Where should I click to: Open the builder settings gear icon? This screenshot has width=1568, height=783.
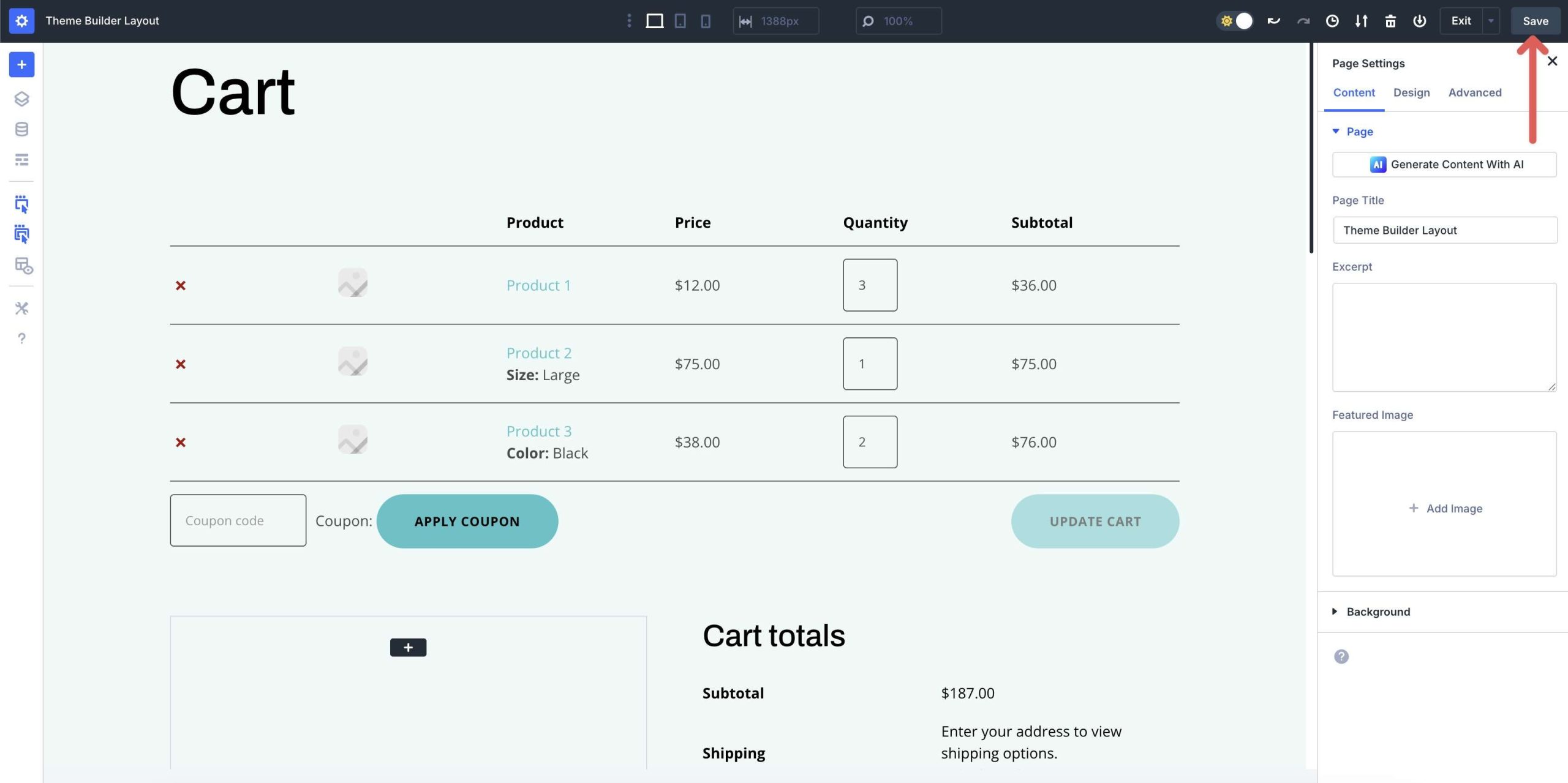point(21,20)
